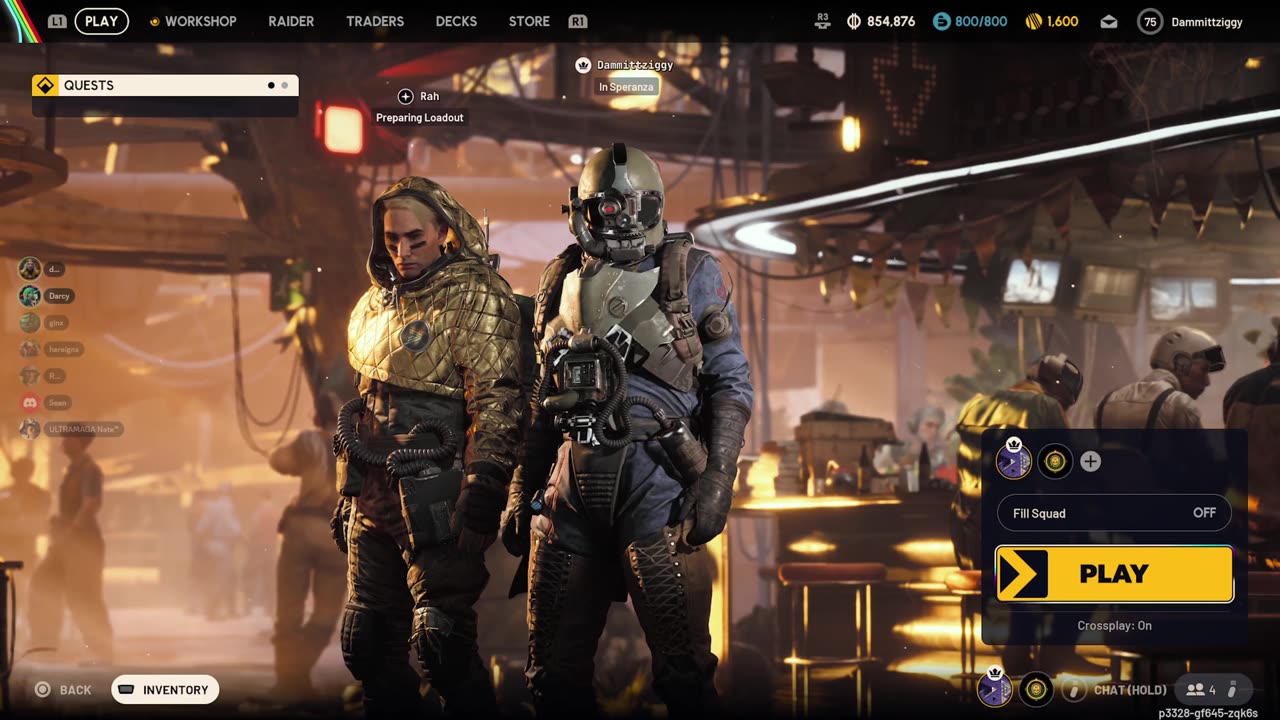
Task: Click the R1 bumper icon
Action: tap(577, 21)
